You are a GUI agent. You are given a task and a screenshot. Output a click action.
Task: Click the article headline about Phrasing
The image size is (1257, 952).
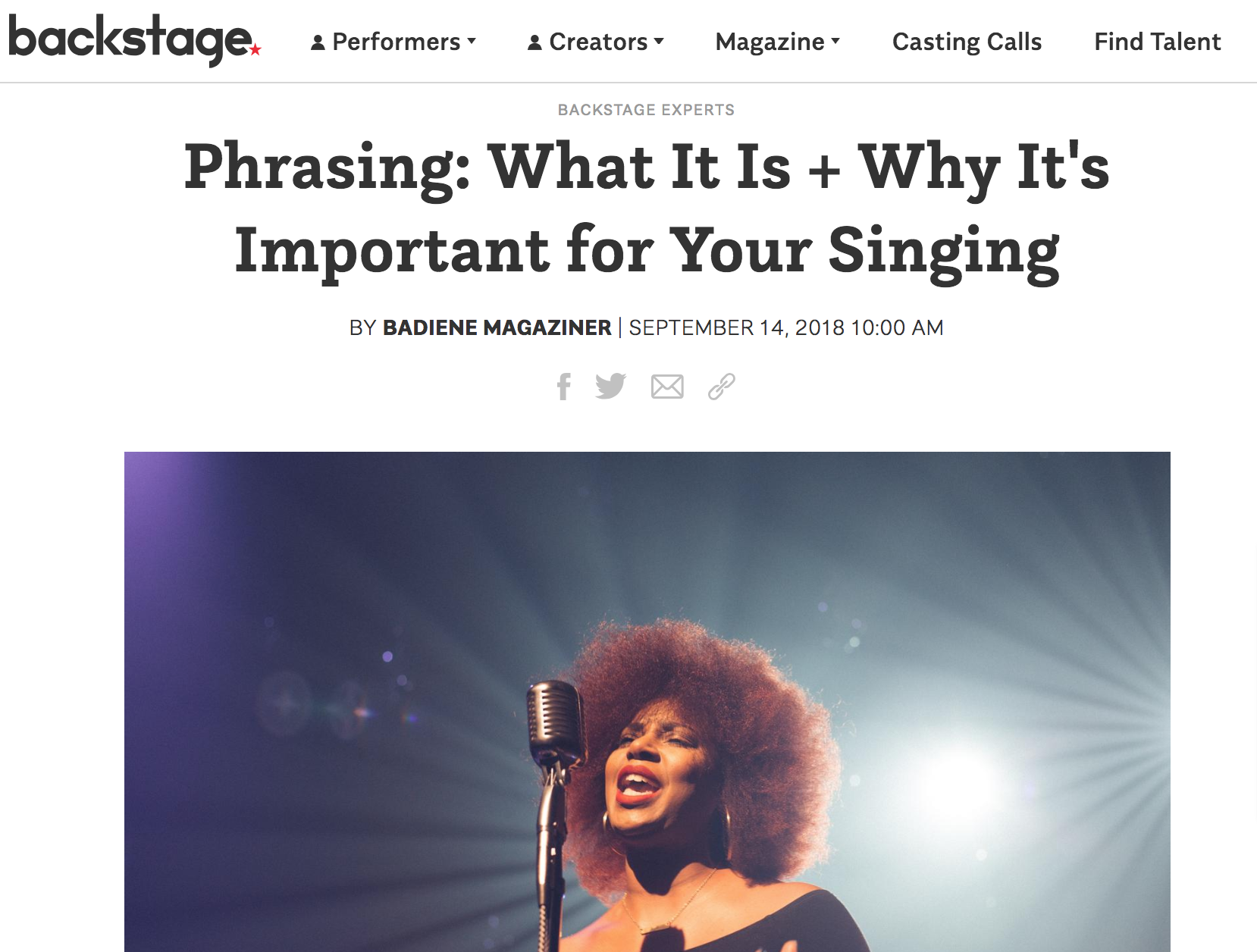click(x=647, y=208)
